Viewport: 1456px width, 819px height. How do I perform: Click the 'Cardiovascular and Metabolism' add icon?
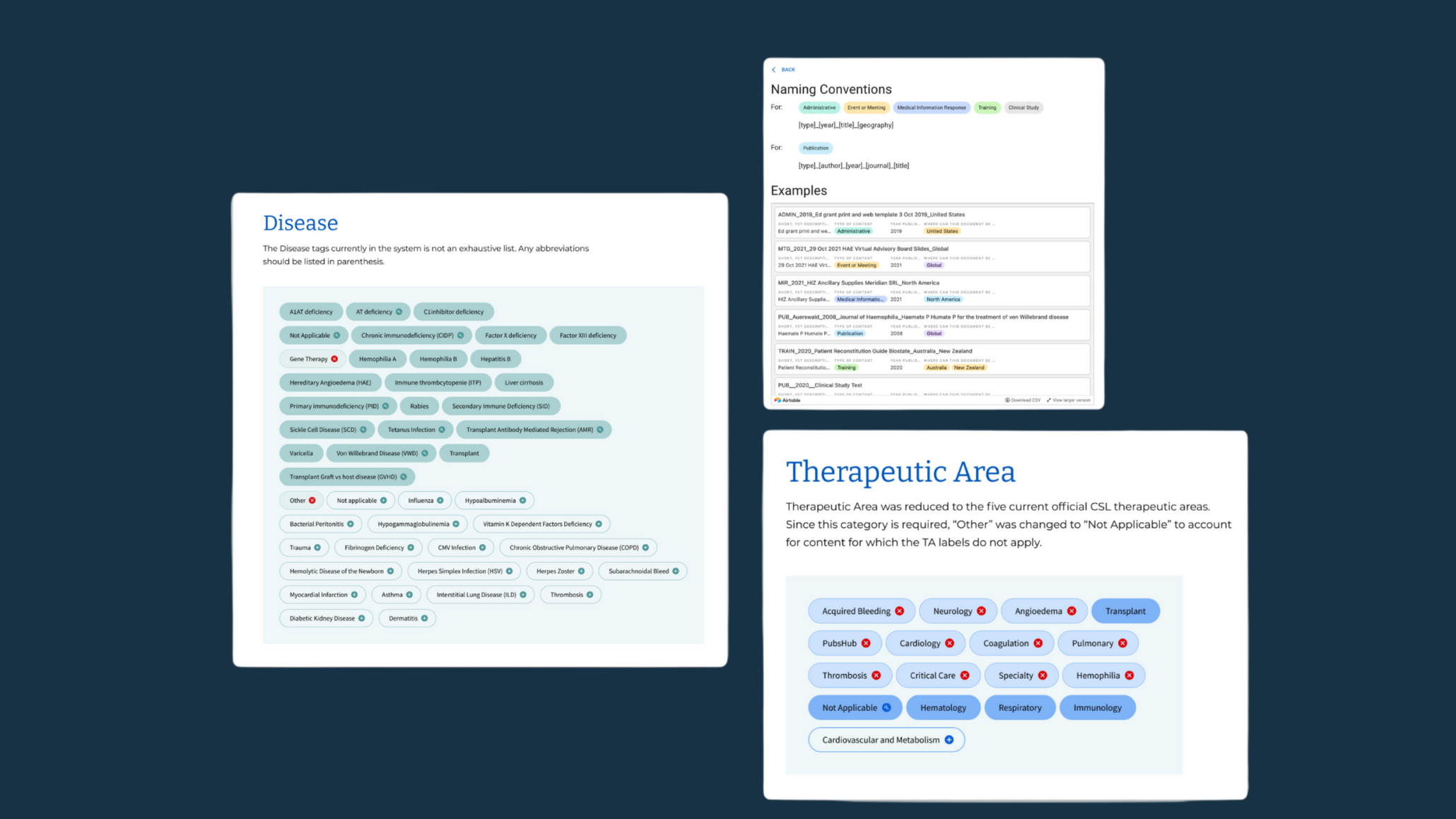949,739
